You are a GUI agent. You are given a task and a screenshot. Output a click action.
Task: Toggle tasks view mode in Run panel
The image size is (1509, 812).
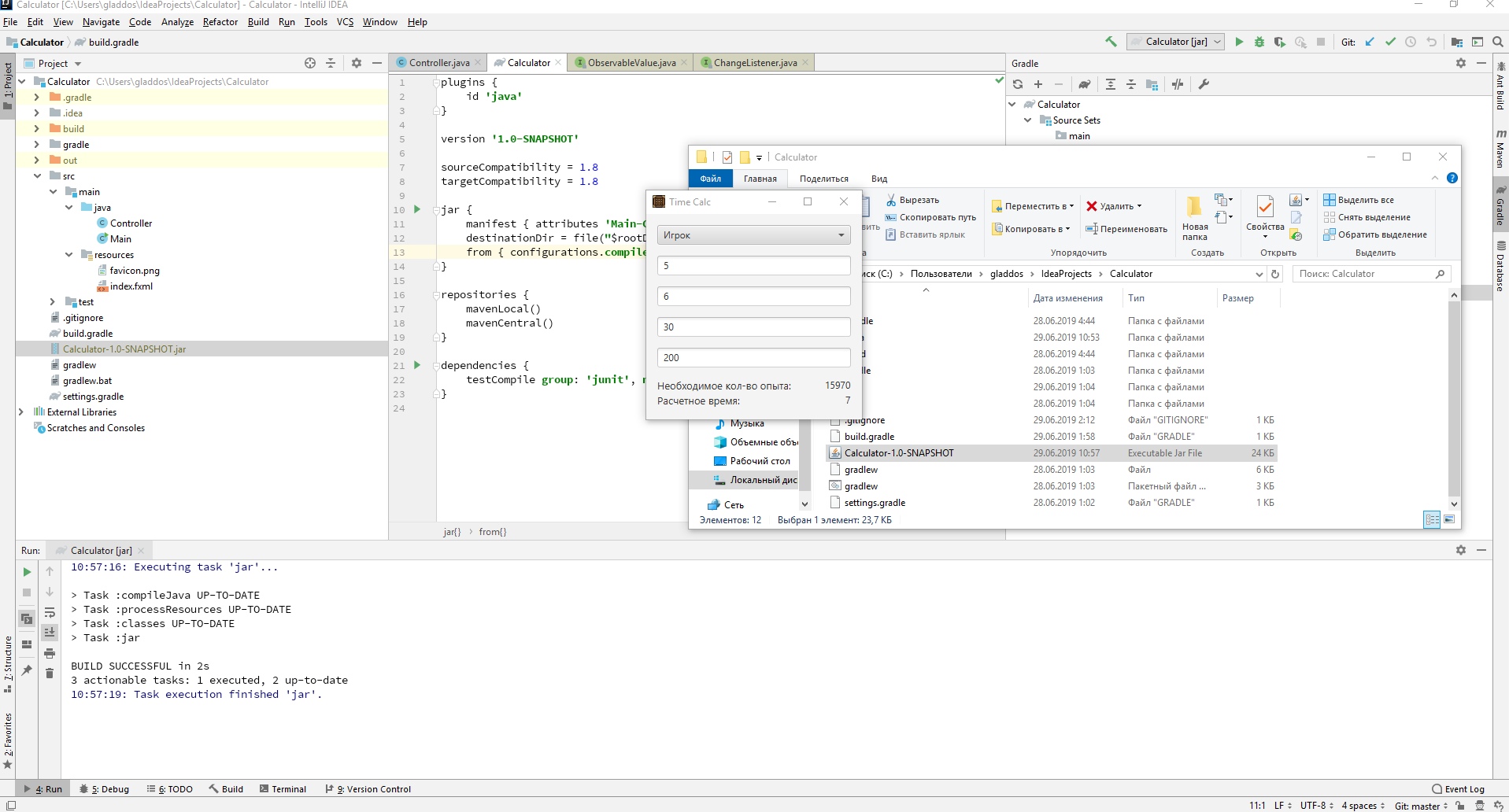pos(27,618)
